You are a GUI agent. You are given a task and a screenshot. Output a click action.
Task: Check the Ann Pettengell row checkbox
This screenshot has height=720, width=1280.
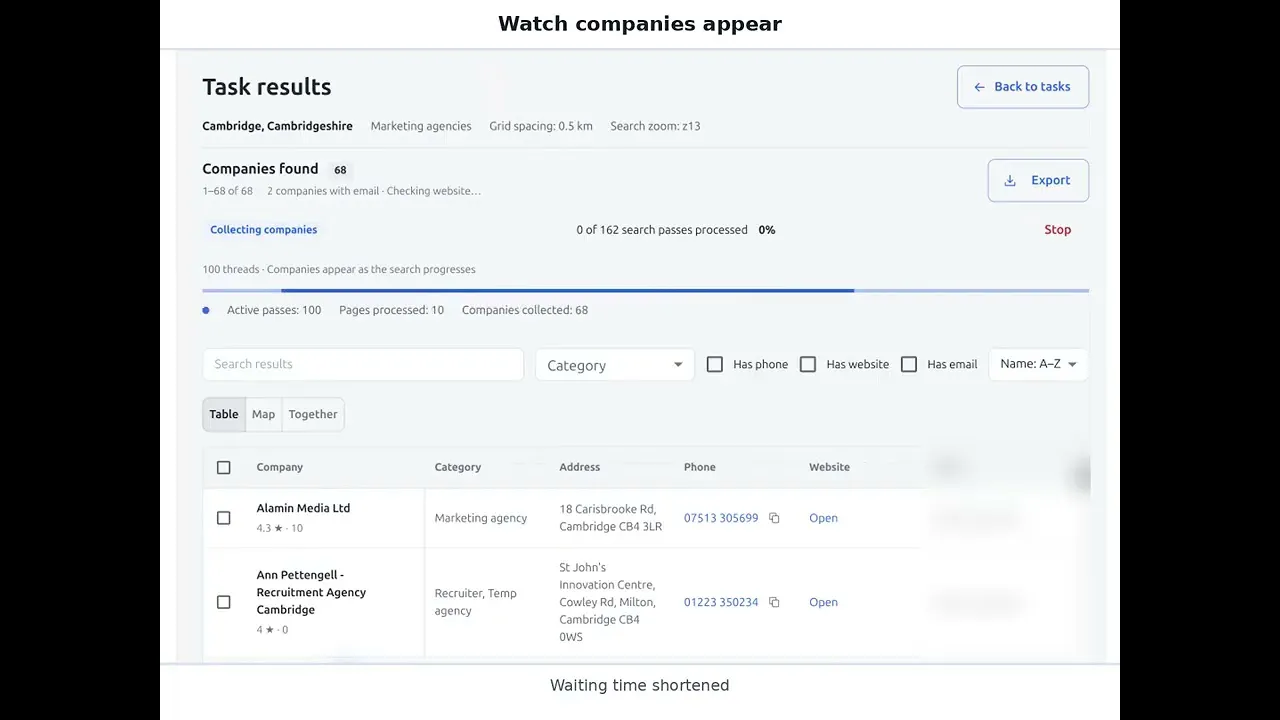pyautogui.click(x=223, y=602)
